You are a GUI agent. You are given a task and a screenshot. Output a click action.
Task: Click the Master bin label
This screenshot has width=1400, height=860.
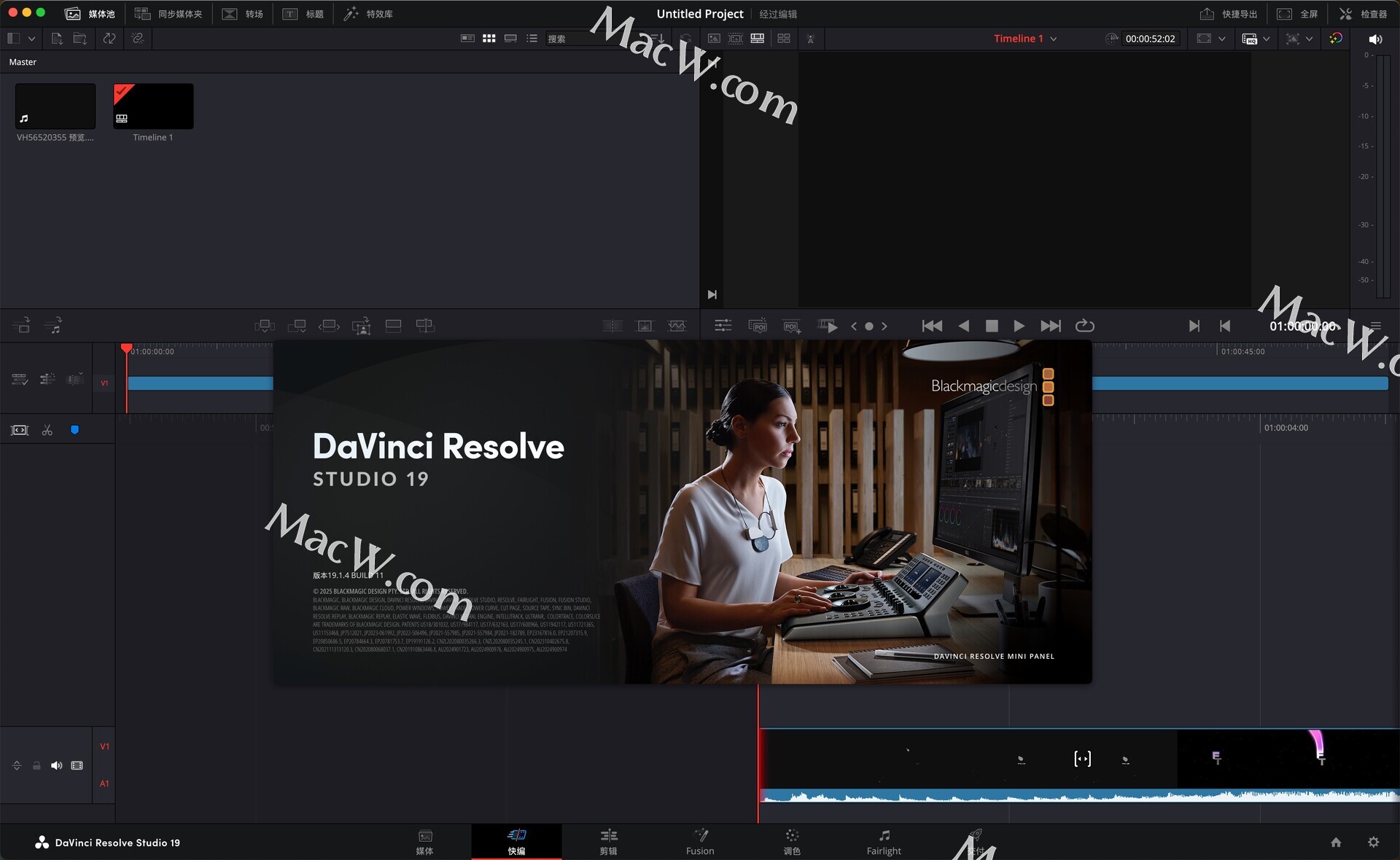pyautogui.click(x=23, y=62)
